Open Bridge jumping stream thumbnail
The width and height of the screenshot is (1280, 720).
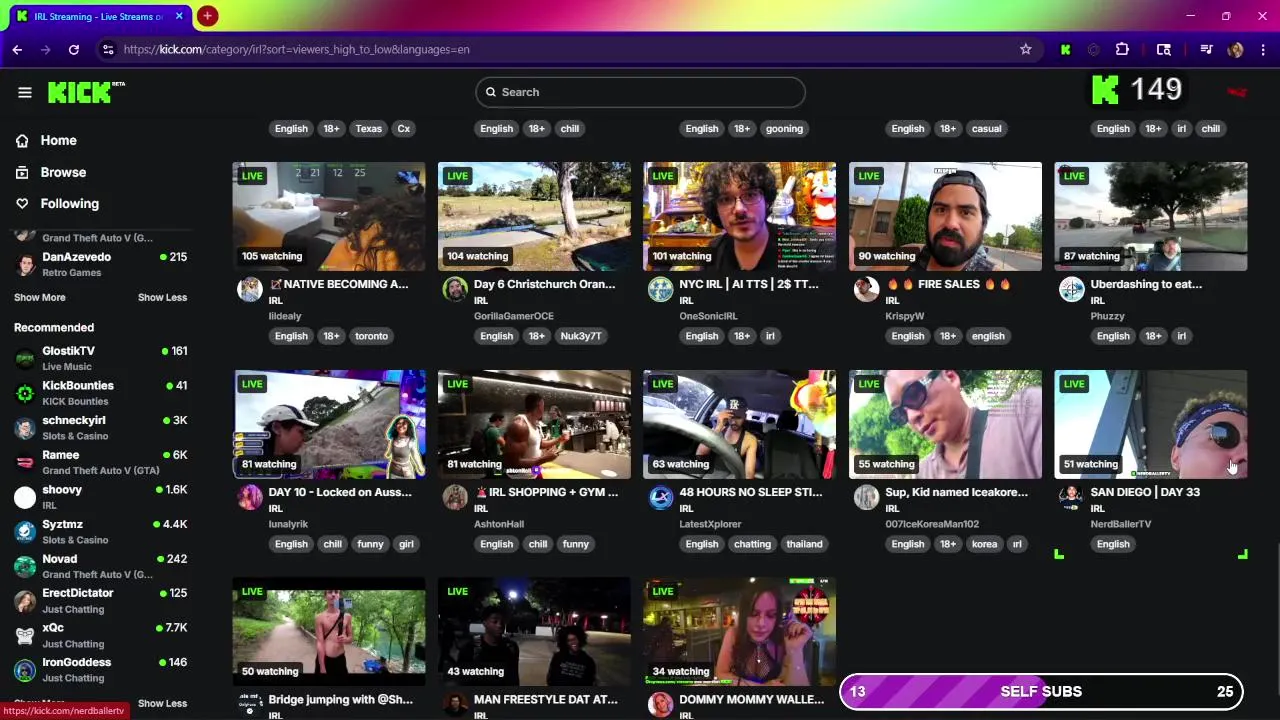pyautogui.click(x=329, y=631)
